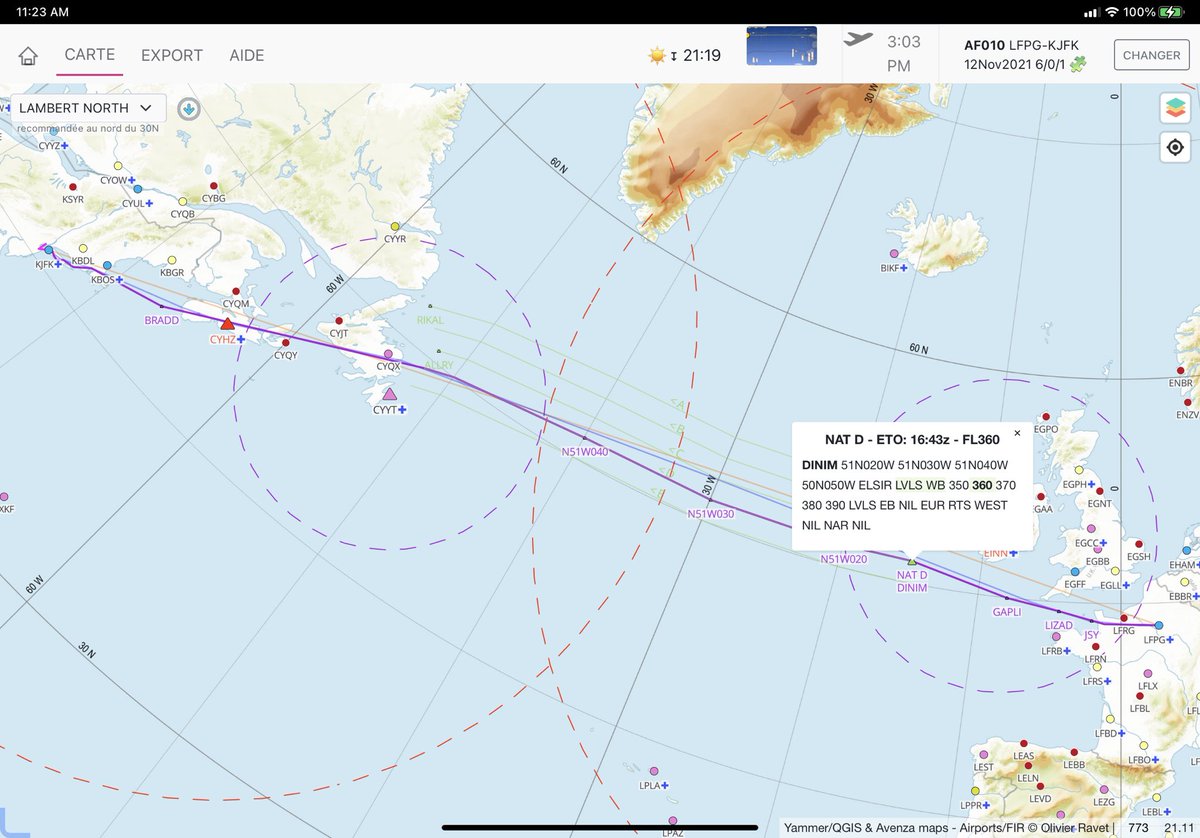The image size is (1200, 838).
Task: Tap the ALLRY waypoint label
Action: click(x=438, y=366)
